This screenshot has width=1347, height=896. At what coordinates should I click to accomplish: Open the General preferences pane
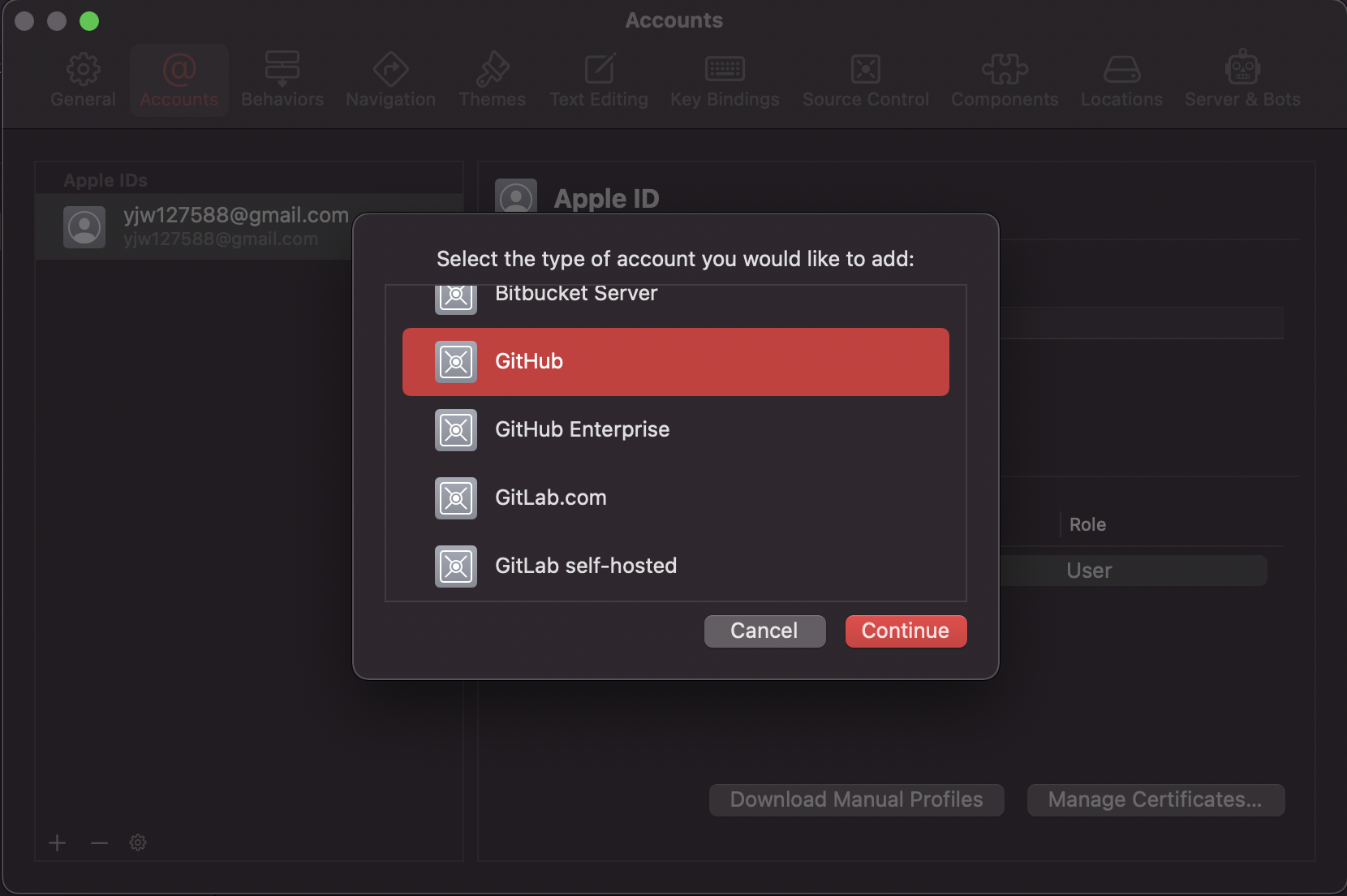coord(83,80)
